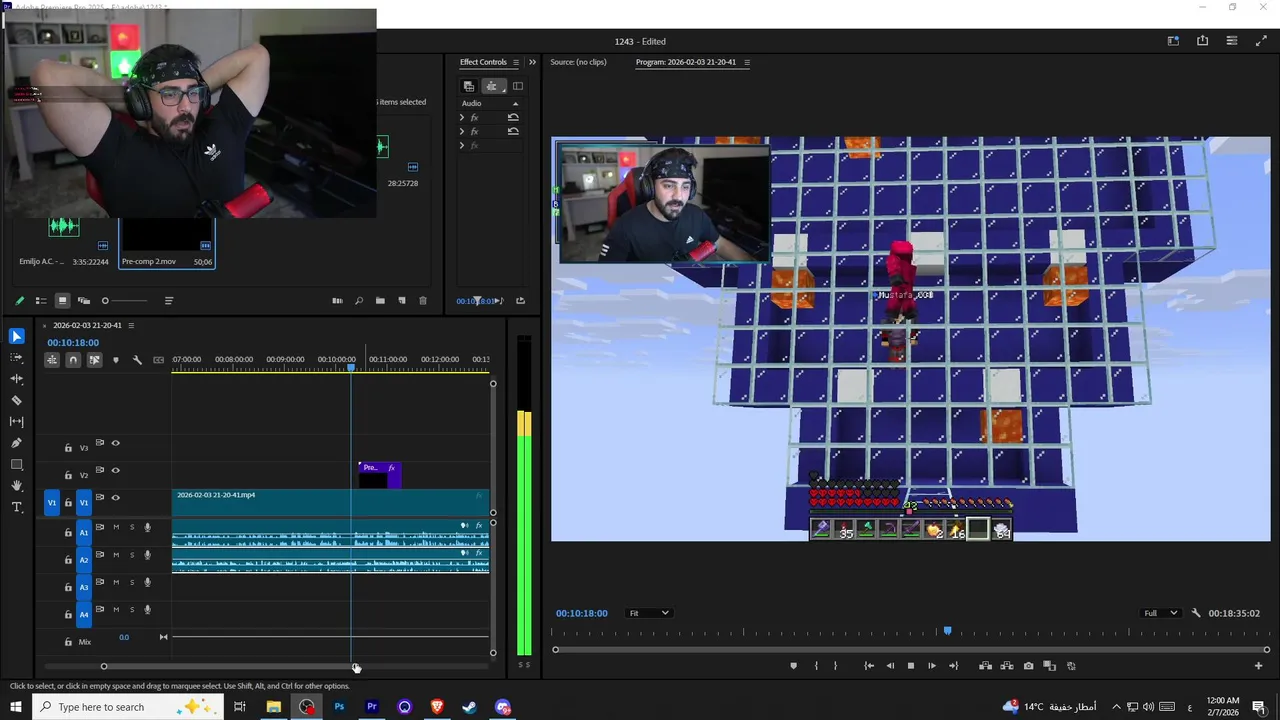Click the Stop button in Program monitor
This screenshot has height=720, width=1280.
pyautogui.click(x=910, y=666)
